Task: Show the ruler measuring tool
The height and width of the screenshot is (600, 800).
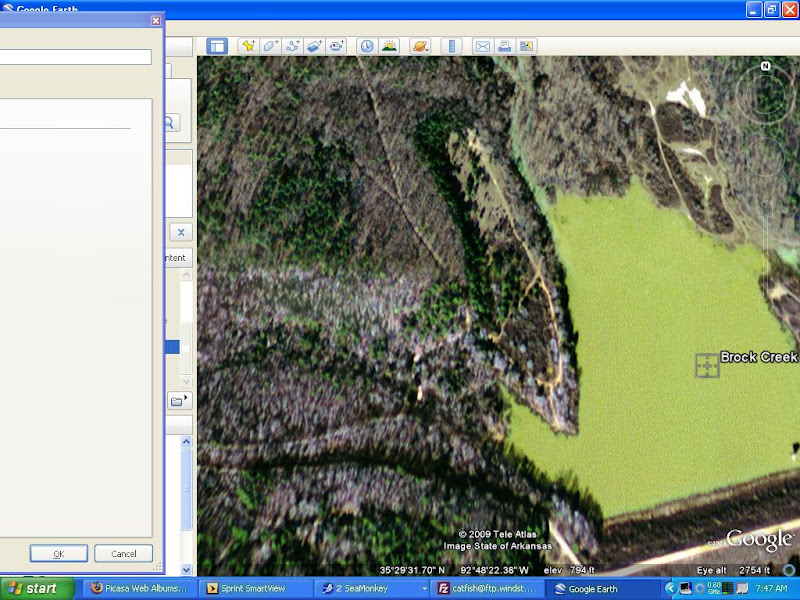Action: 450,46
